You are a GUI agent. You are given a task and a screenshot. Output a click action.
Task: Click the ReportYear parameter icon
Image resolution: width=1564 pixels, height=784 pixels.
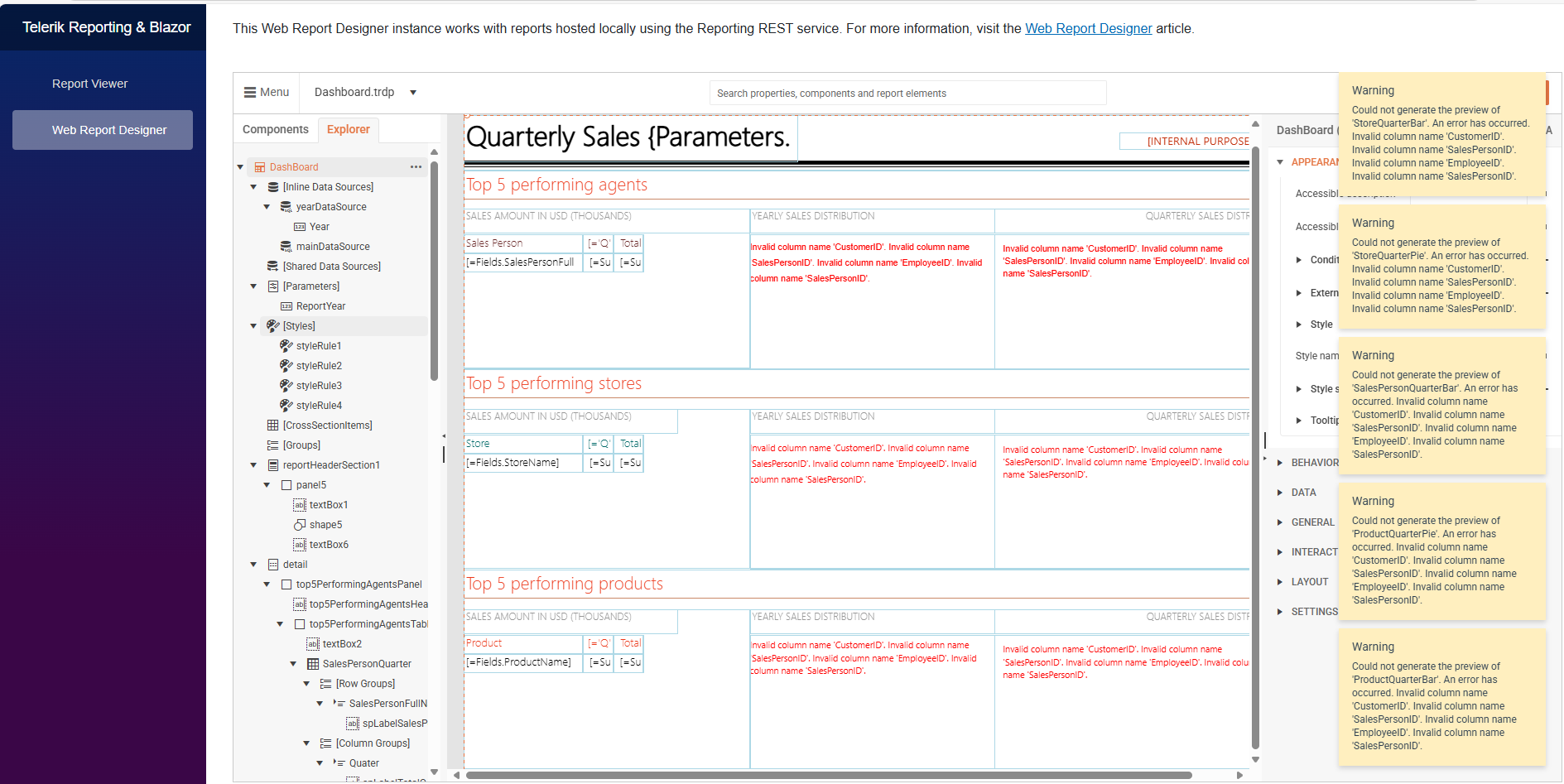[286, 306]
